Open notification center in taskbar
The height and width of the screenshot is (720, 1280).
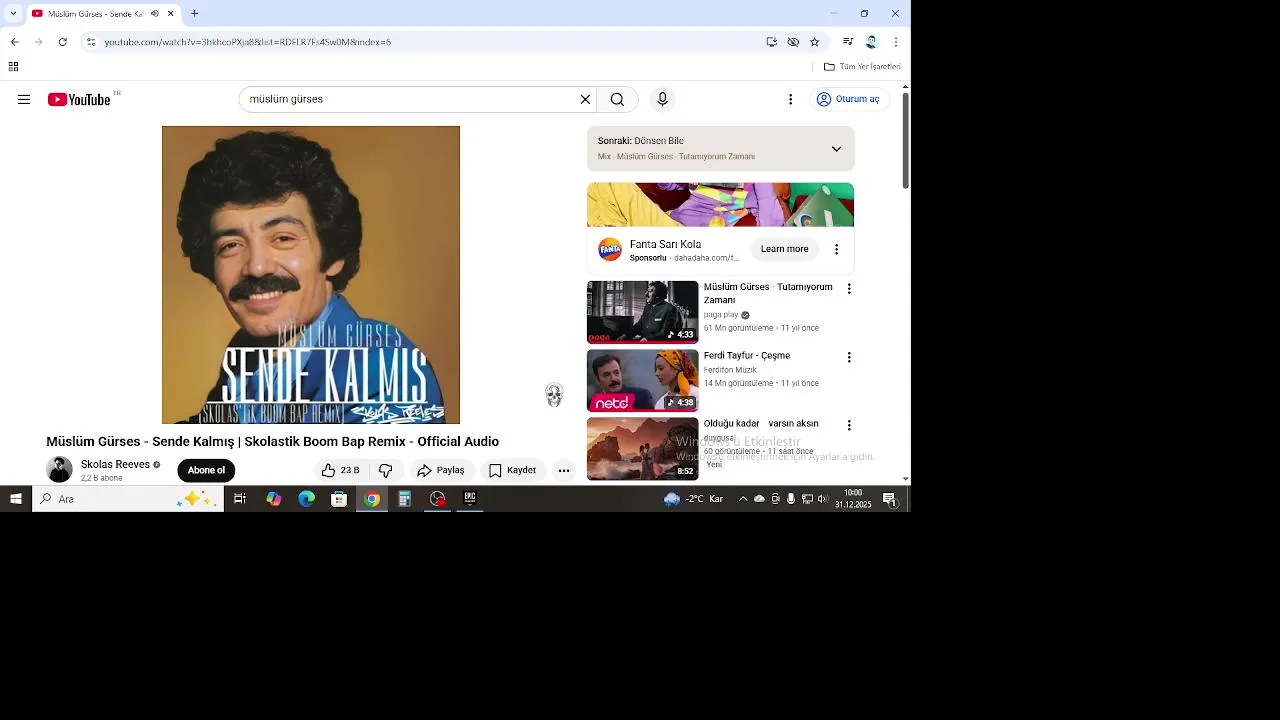click(x=889, y=499)
